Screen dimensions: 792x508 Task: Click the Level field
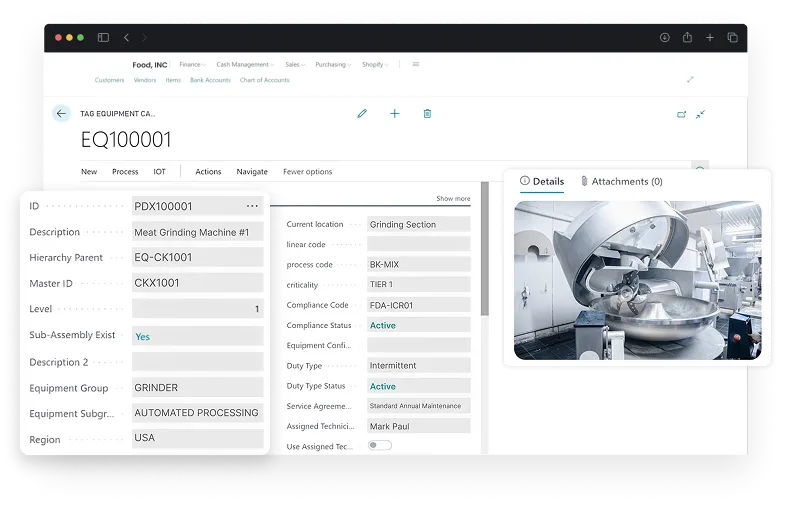[x=197, y=309]
